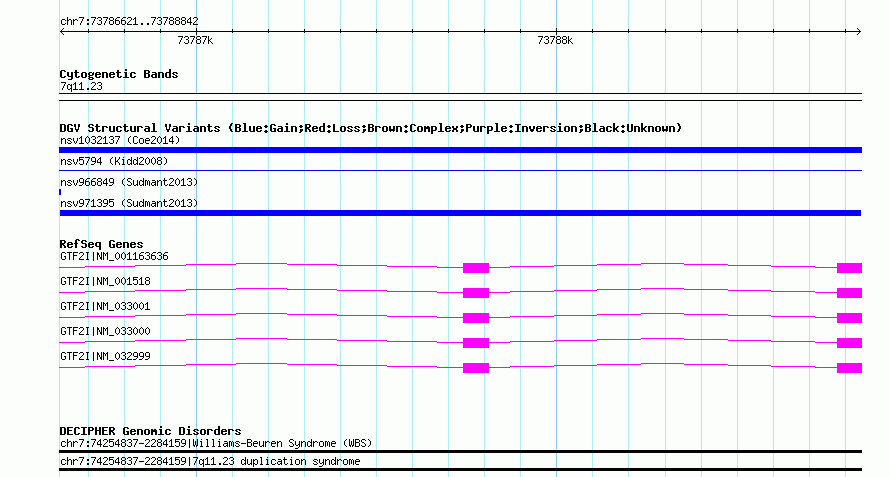The width and height of the screenshot is (890, 477).
Task: Open variant nsv5794 (Kidd2008) label
Action: tap(114, 161)
